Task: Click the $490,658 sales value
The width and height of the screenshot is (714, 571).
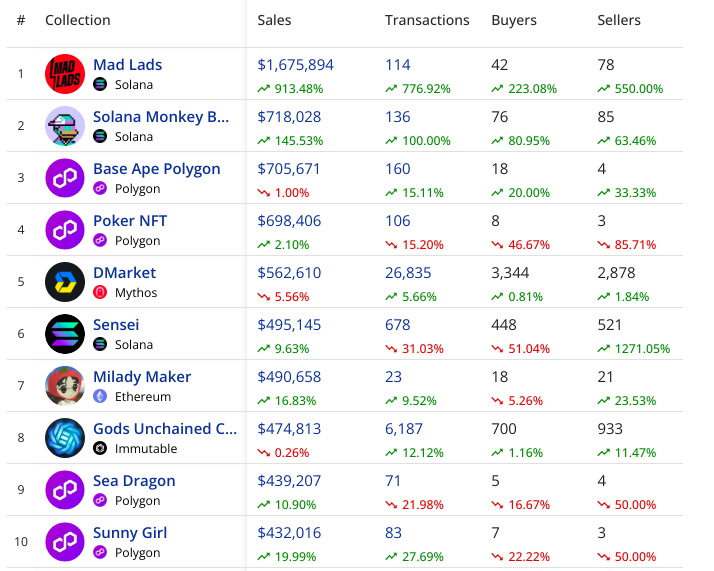Action: pyautogui.click(x=289, y=377)
